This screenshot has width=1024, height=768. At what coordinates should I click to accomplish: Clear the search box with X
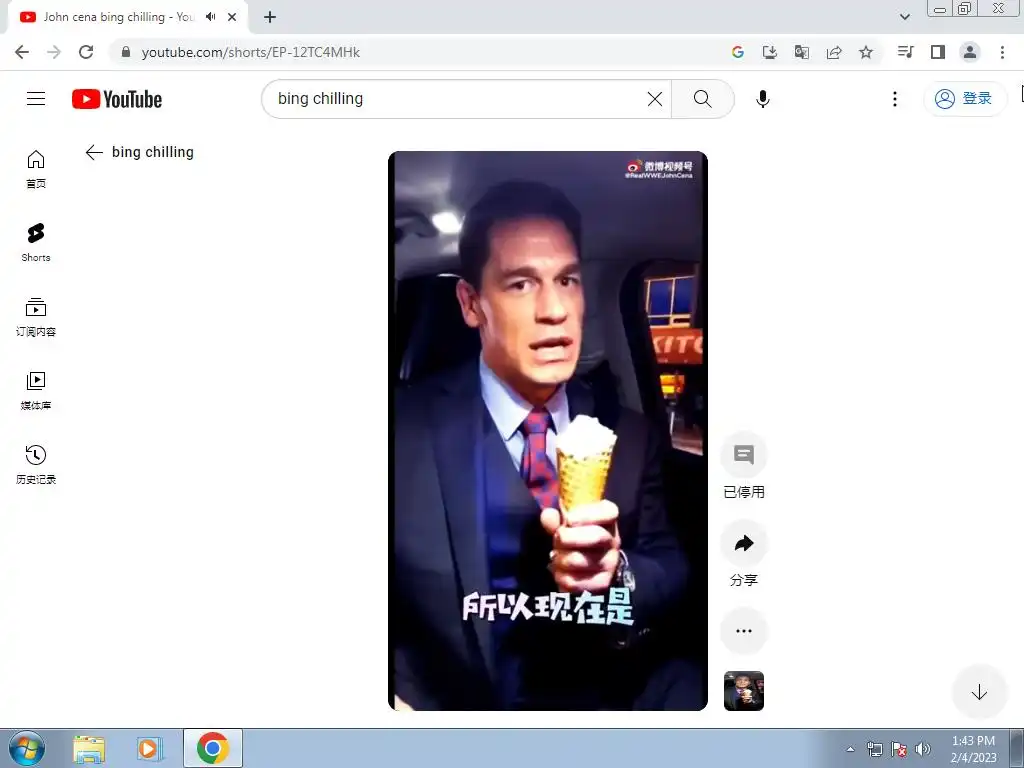(x=654, y=99)
